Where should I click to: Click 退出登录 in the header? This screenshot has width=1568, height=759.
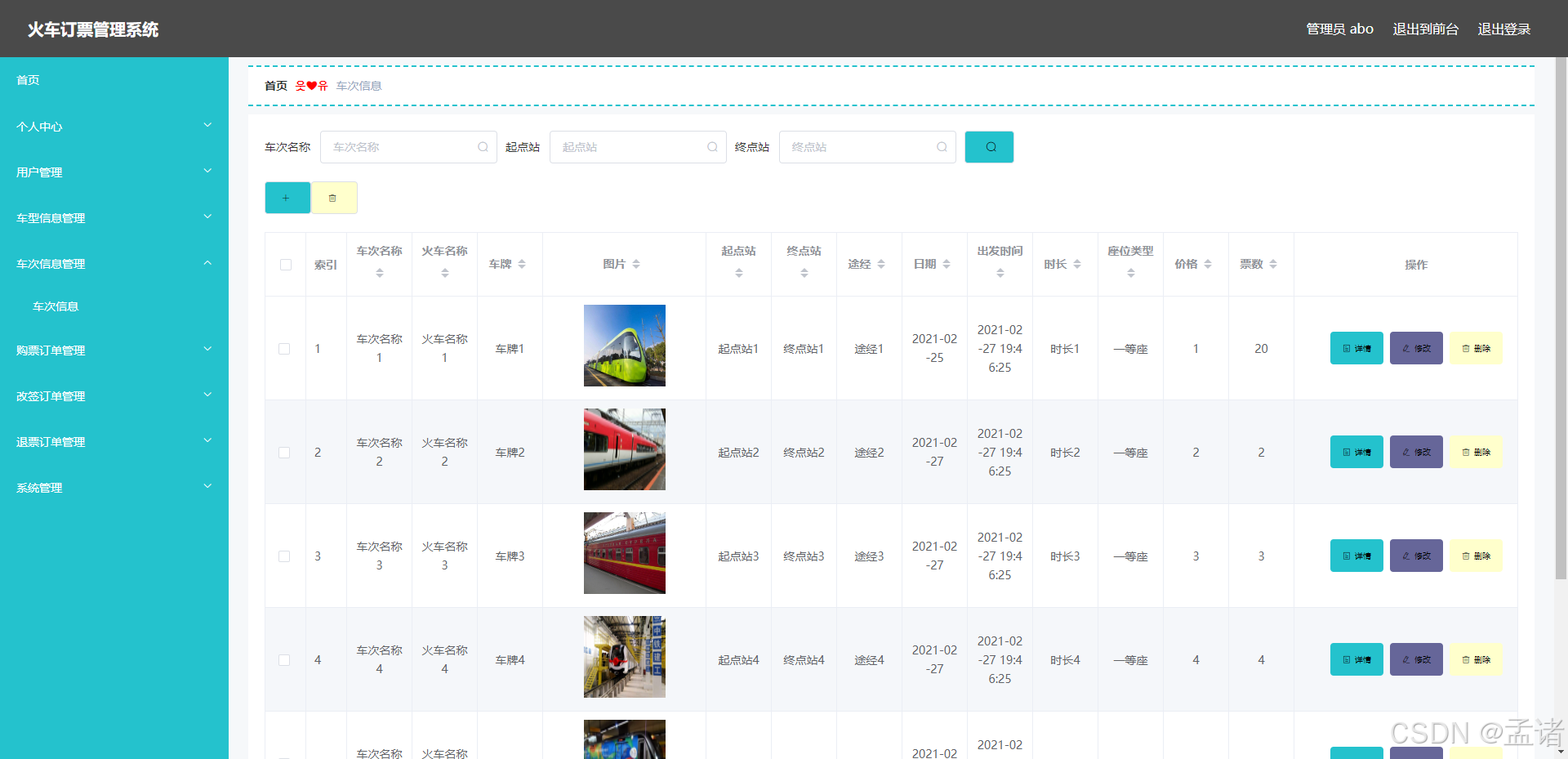point(1503,29)
